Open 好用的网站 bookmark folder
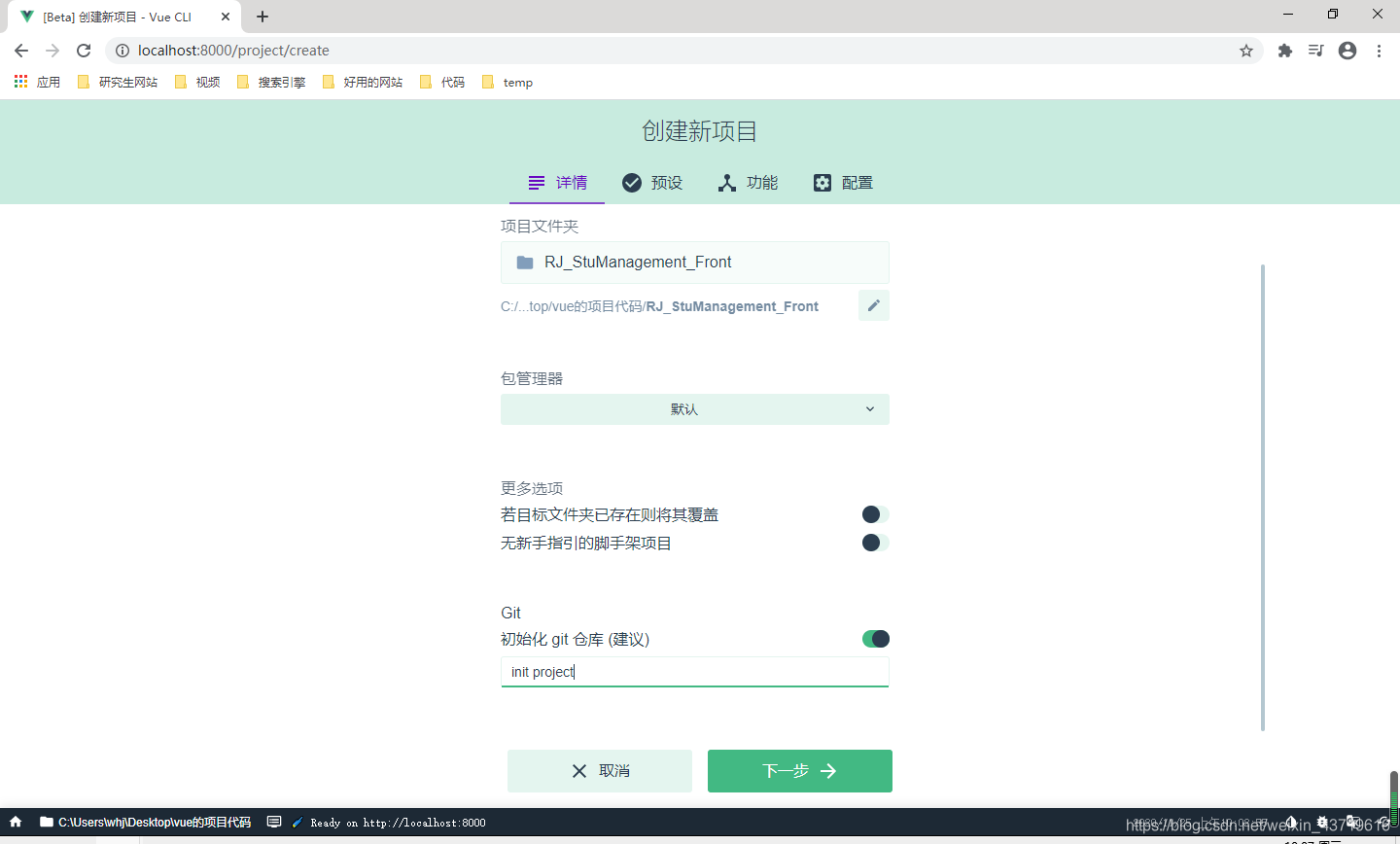 [363, 83]
